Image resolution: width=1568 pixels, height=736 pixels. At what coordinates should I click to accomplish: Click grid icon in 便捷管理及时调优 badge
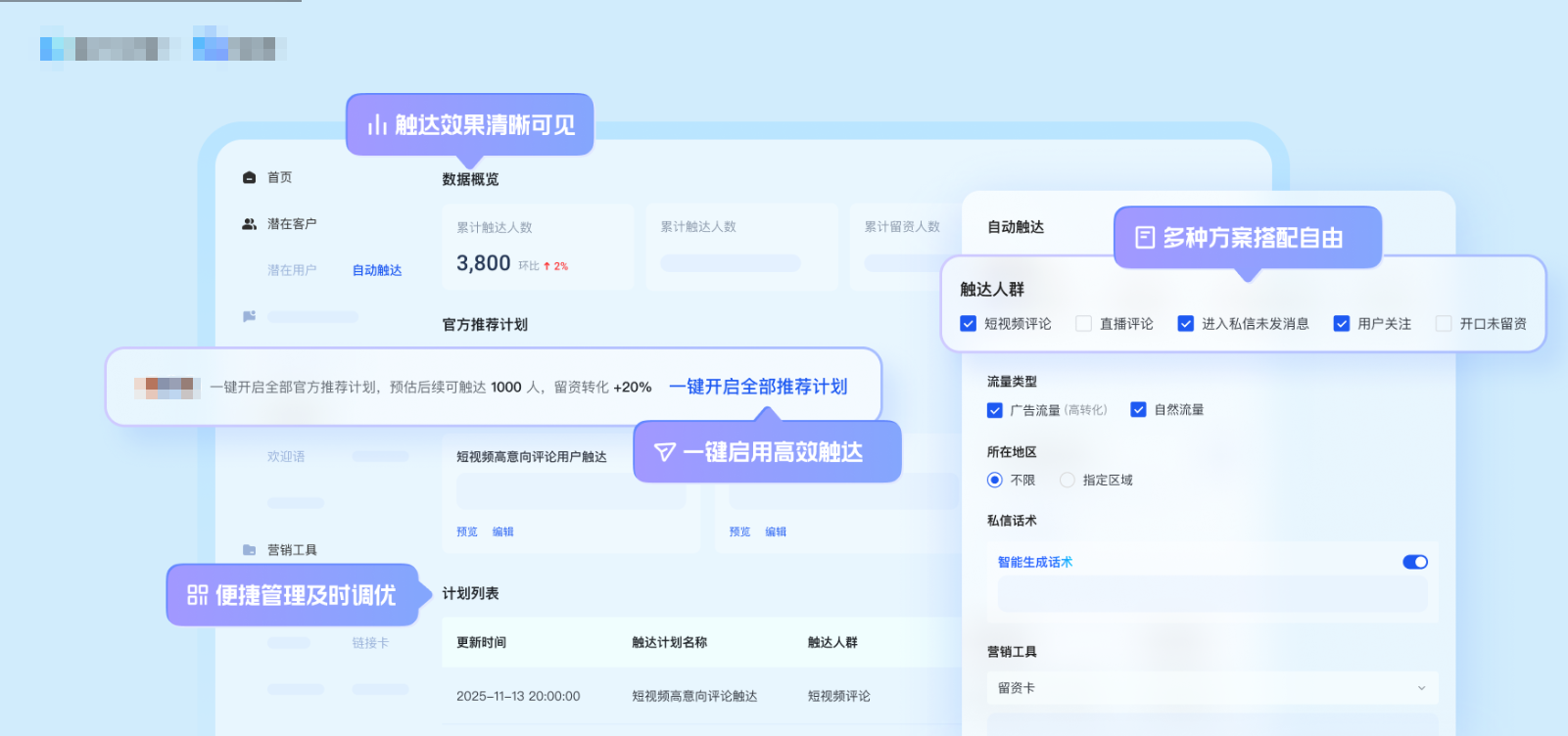click(197, 595)
